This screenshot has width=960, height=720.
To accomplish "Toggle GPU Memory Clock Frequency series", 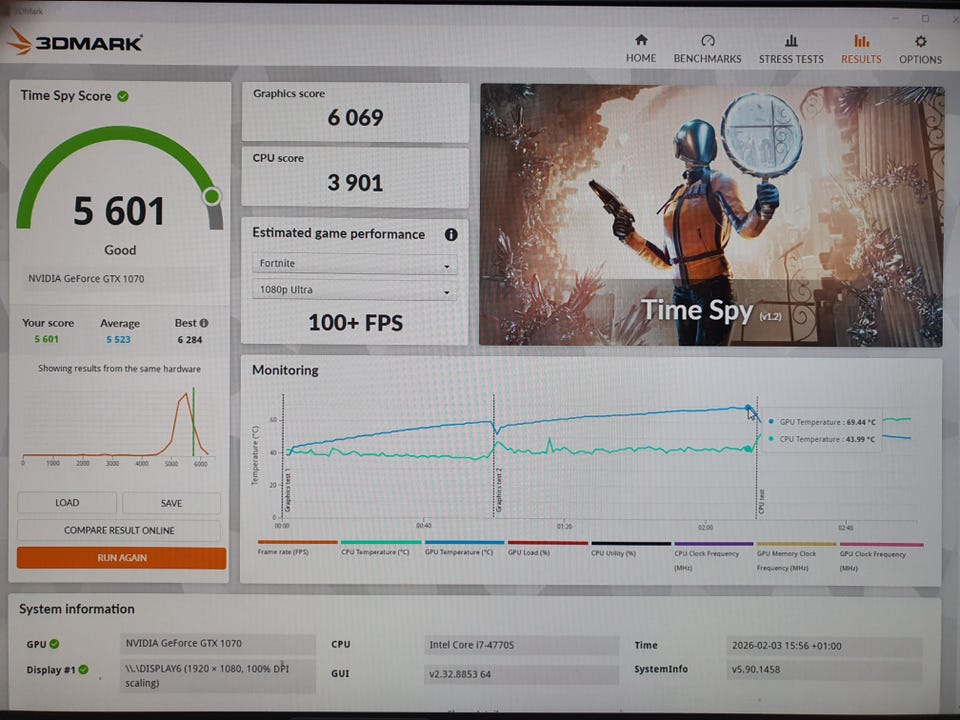I will 796,557.
